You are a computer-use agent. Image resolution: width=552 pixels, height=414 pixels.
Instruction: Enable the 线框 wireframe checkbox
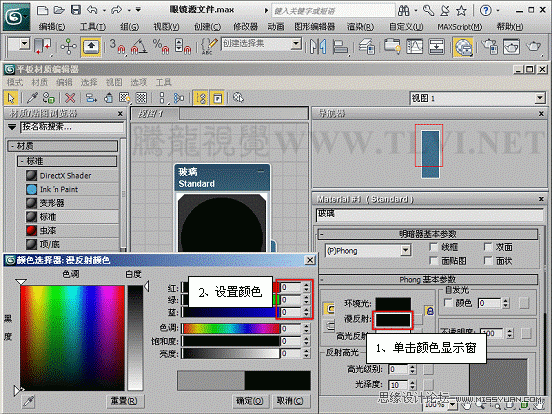(x=434, y=247)
